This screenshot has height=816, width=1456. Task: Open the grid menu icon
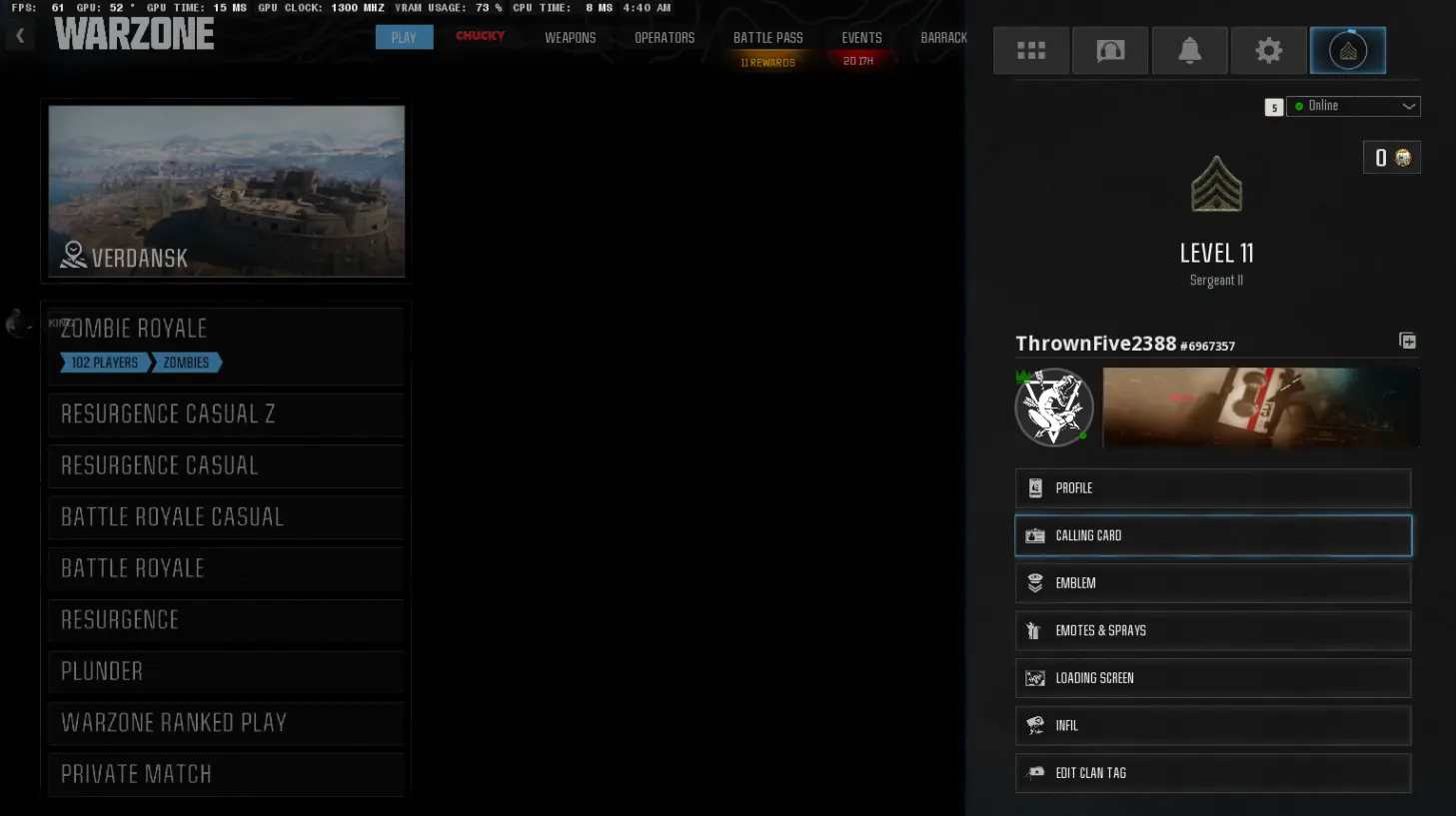point(1031,50)
